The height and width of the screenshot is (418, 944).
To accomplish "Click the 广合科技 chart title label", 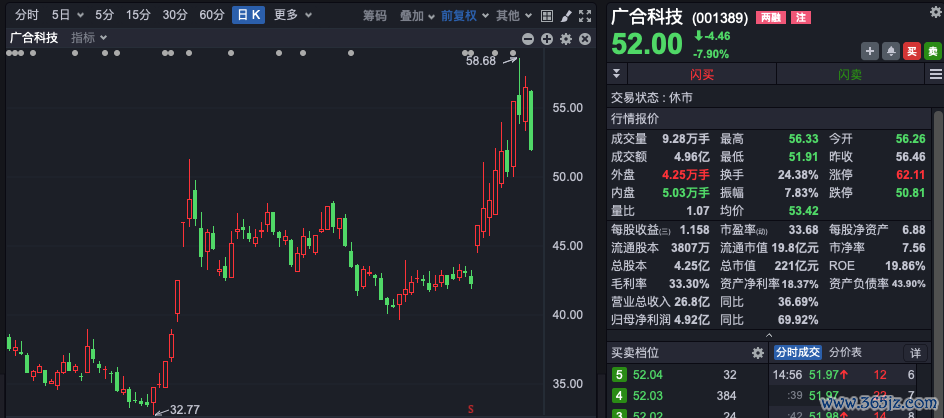I will click(x=34, y=38).
